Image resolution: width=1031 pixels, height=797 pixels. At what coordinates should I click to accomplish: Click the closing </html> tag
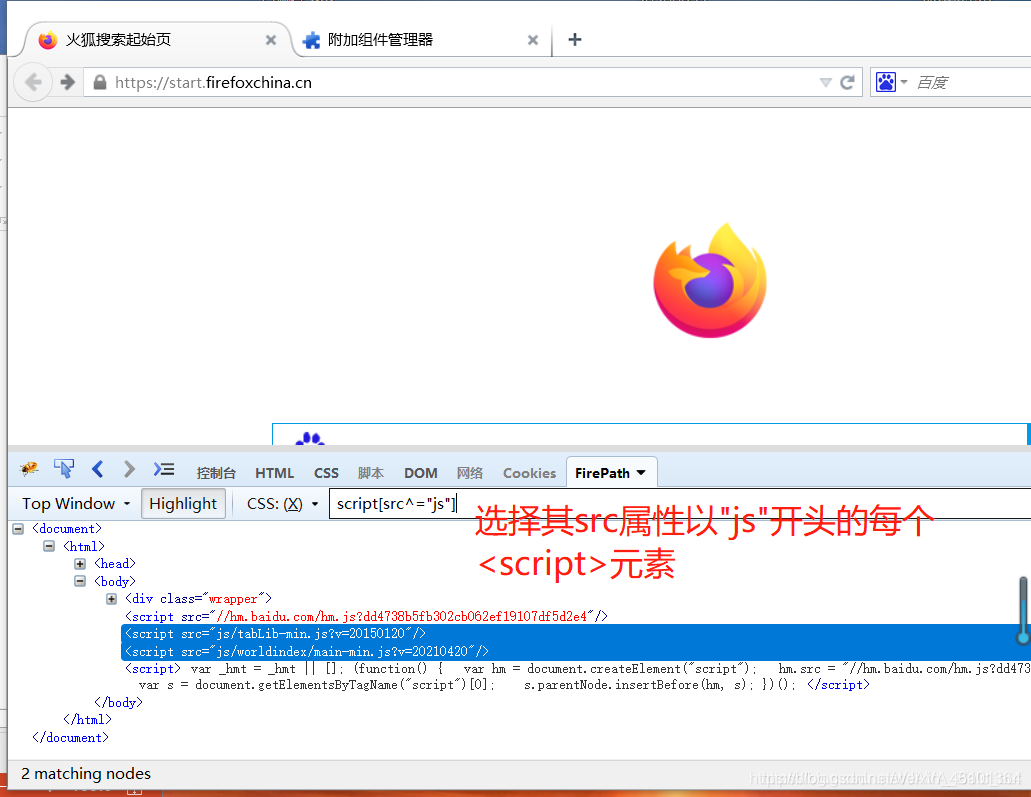87,719
